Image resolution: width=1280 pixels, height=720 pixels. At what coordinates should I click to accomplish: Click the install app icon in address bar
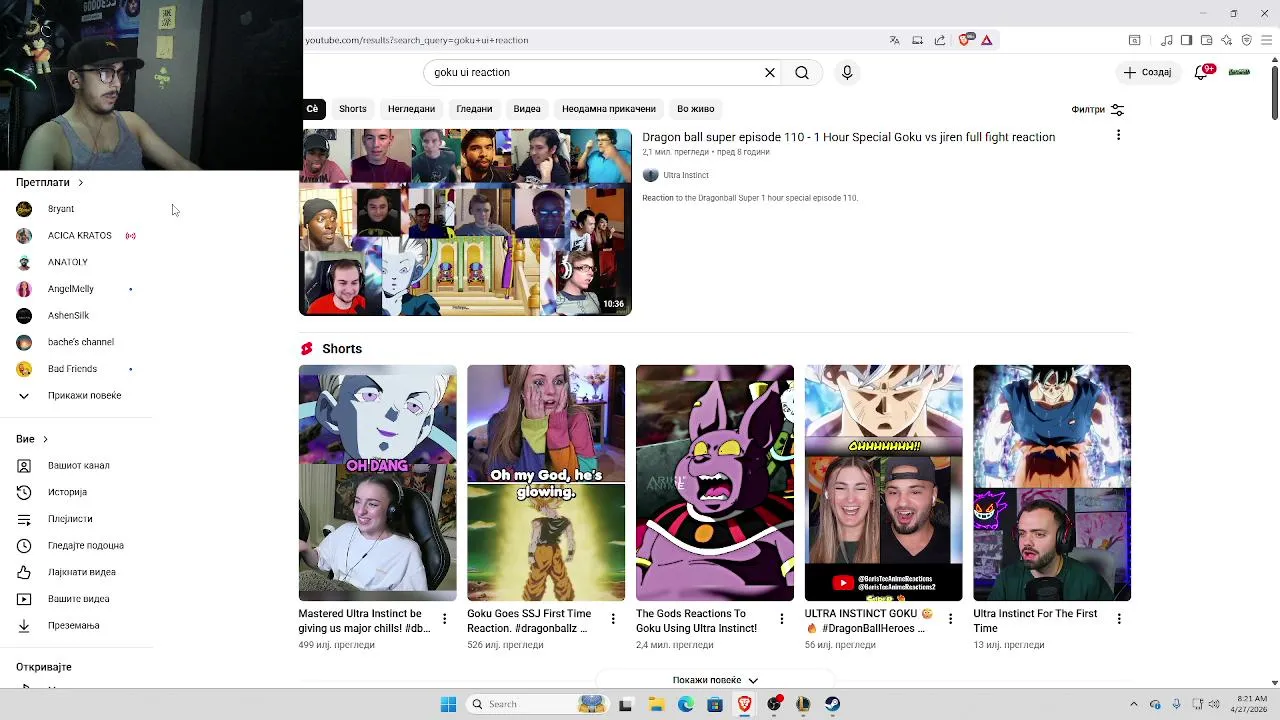coord(917,40)
